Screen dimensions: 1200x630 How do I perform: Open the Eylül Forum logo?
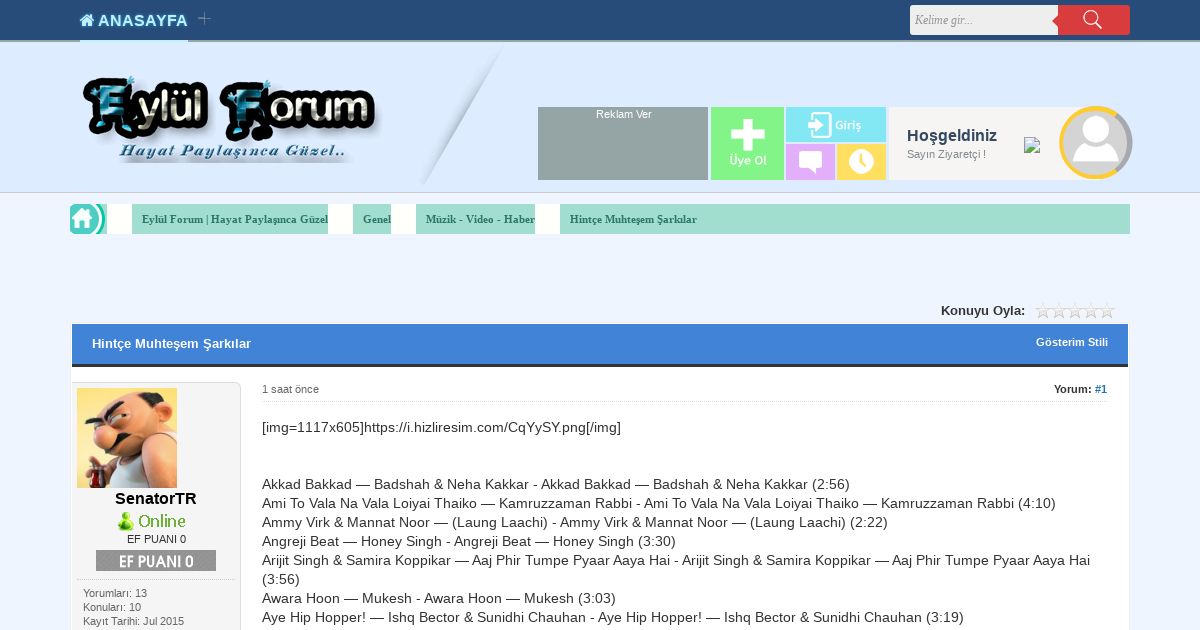[232, 119]
